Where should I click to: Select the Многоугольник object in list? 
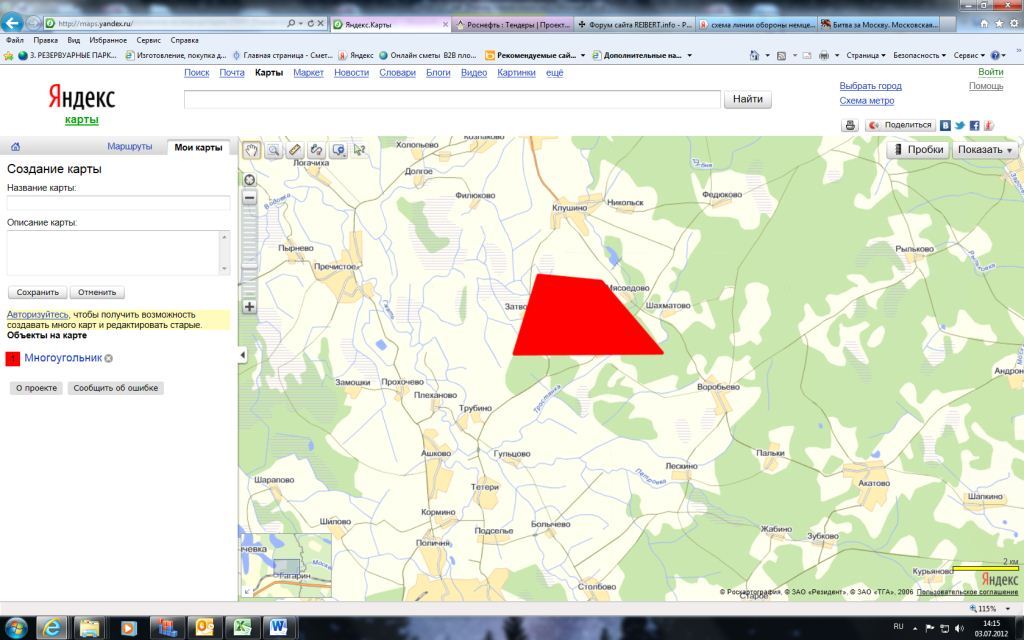pos(63,358)
